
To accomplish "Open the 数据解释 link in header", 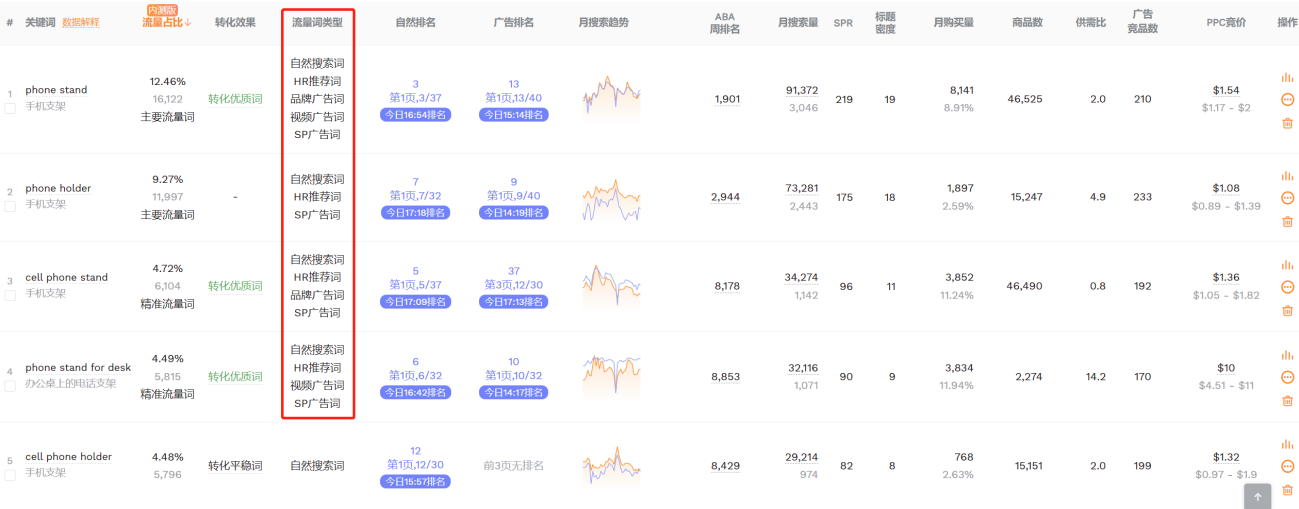I will (81, 22).
